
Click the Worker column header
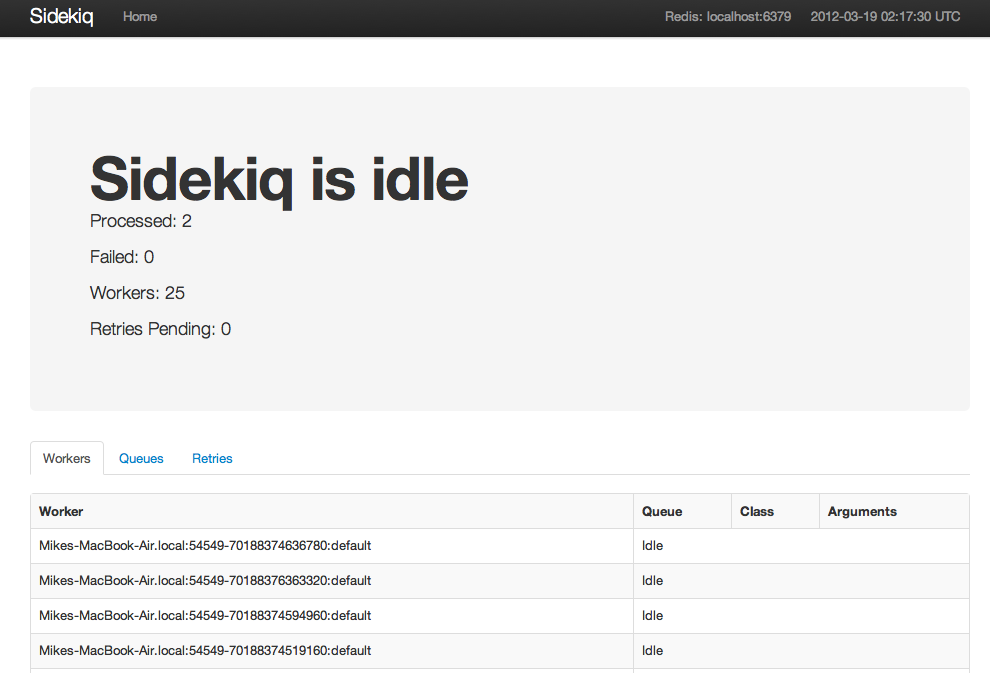click(61, 511)
